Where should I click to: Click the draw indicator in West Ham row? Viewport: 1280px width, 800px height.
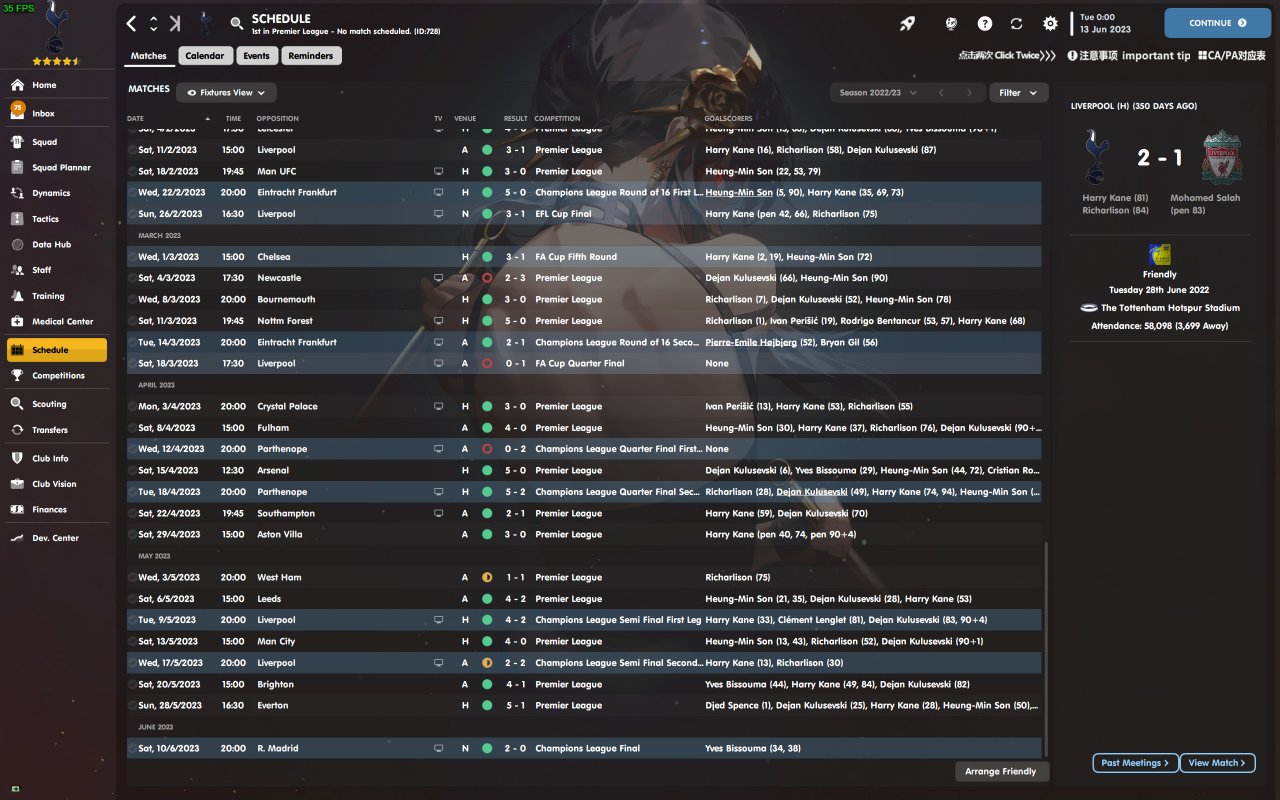pyautogui.click(x=487, y=577)
